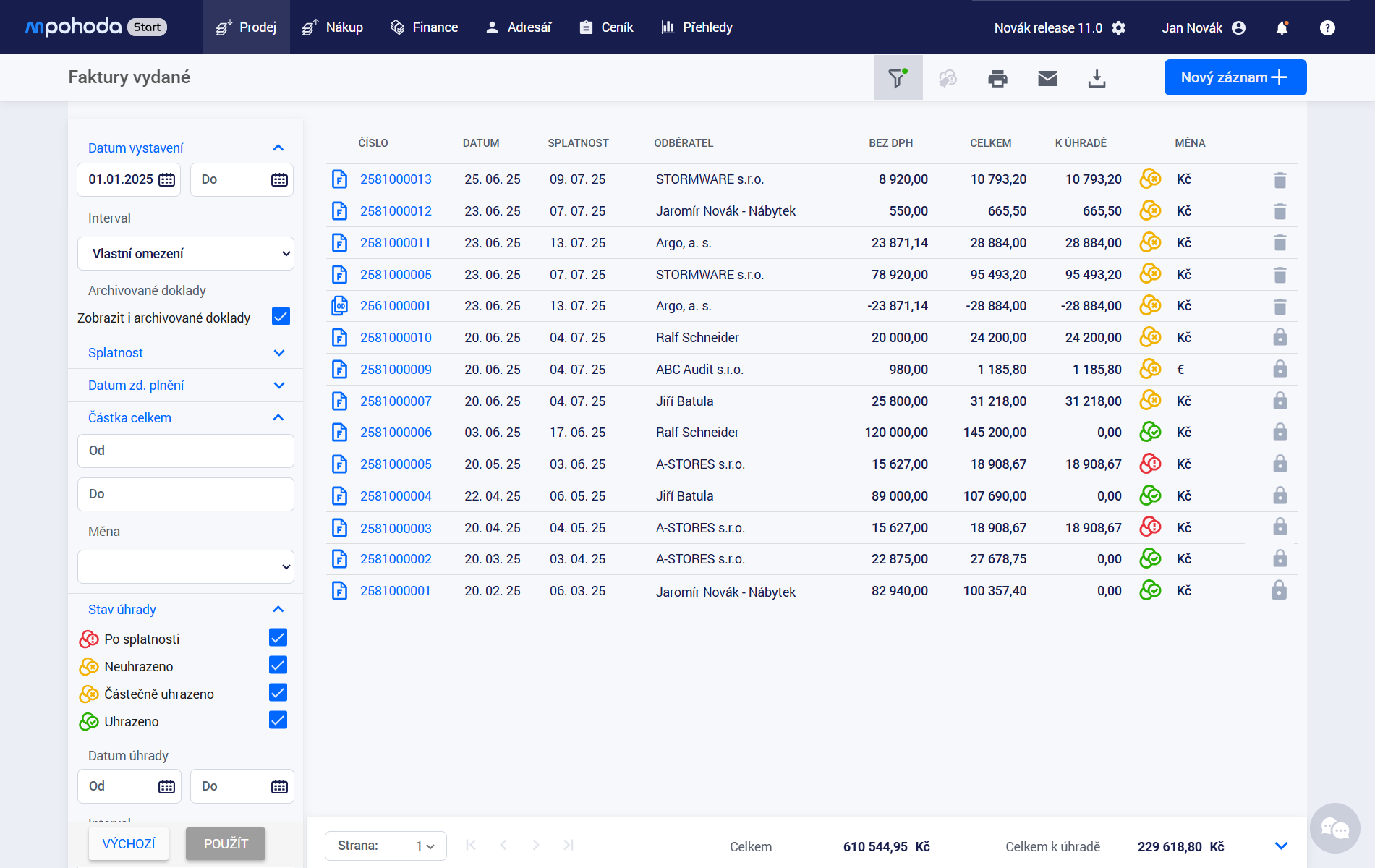This screenshot has width=1375, height=868.
Task: Sort by ODBĚRATEL column header
Action: pos(684,143)
